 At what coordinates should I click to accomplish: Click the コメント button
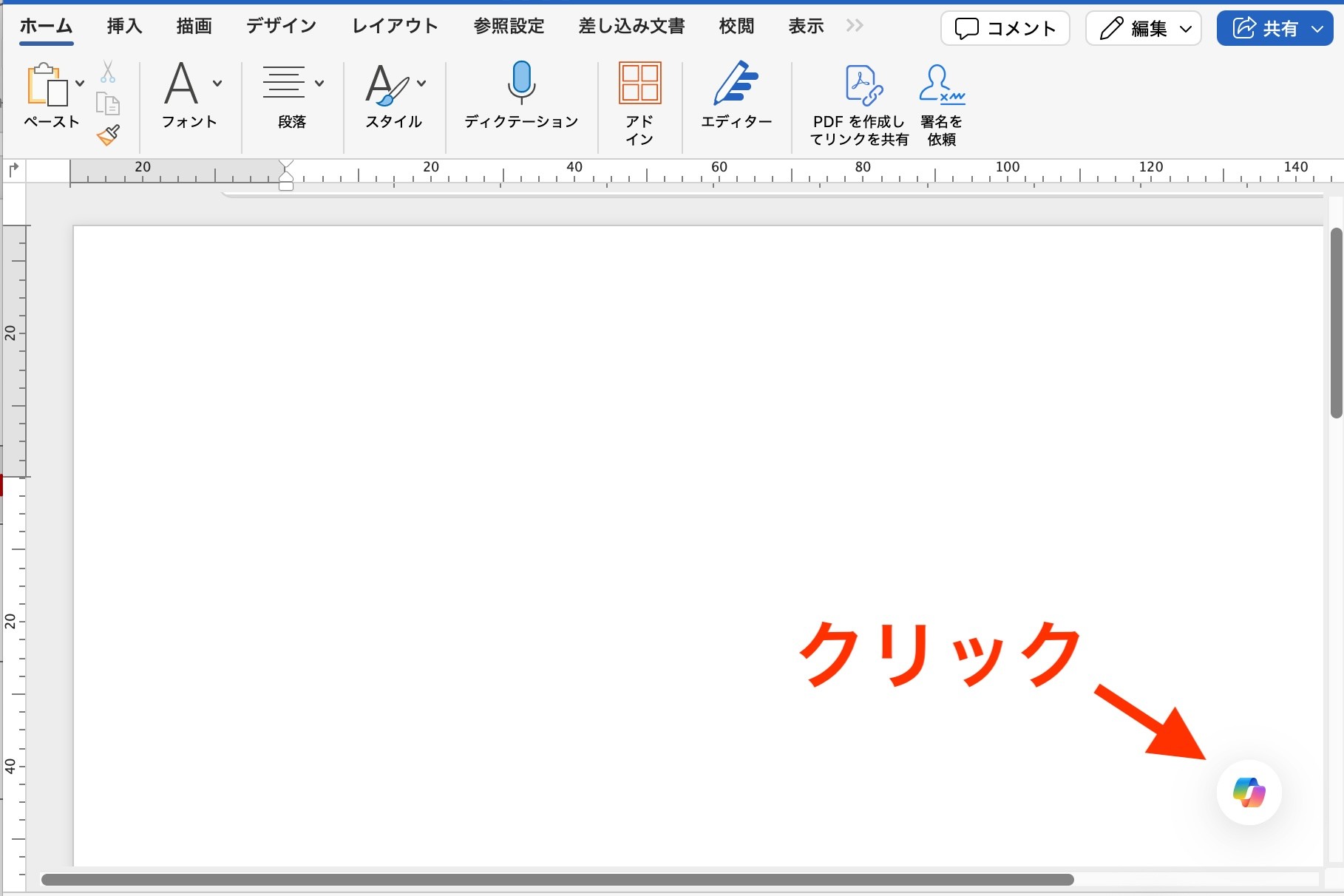1005,29
